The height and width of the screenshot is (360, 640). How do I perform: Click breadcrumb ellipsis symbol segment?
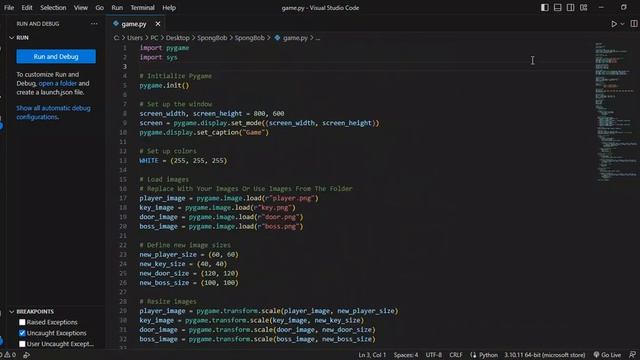tap(318, 38)
